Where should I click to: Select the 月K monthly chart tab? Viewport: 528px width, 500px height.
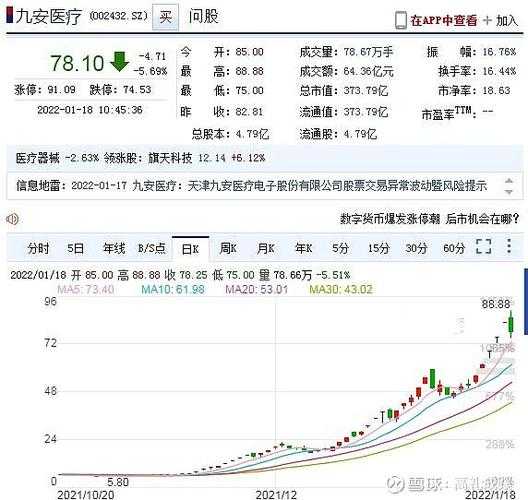[x=266, y=249]
